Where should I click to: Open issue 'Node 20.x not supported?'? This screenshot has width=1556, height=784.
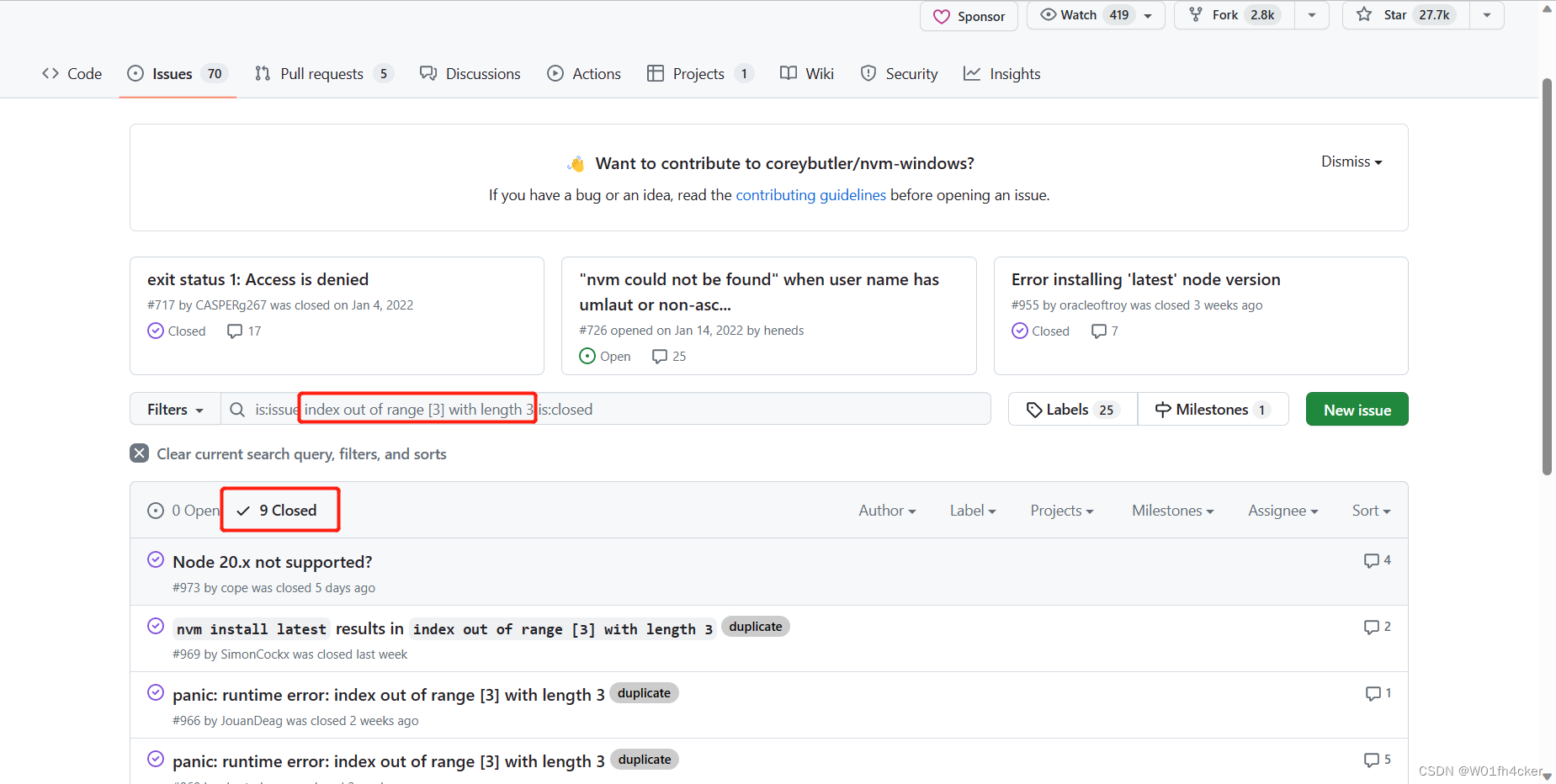click(x=272, y=562)
